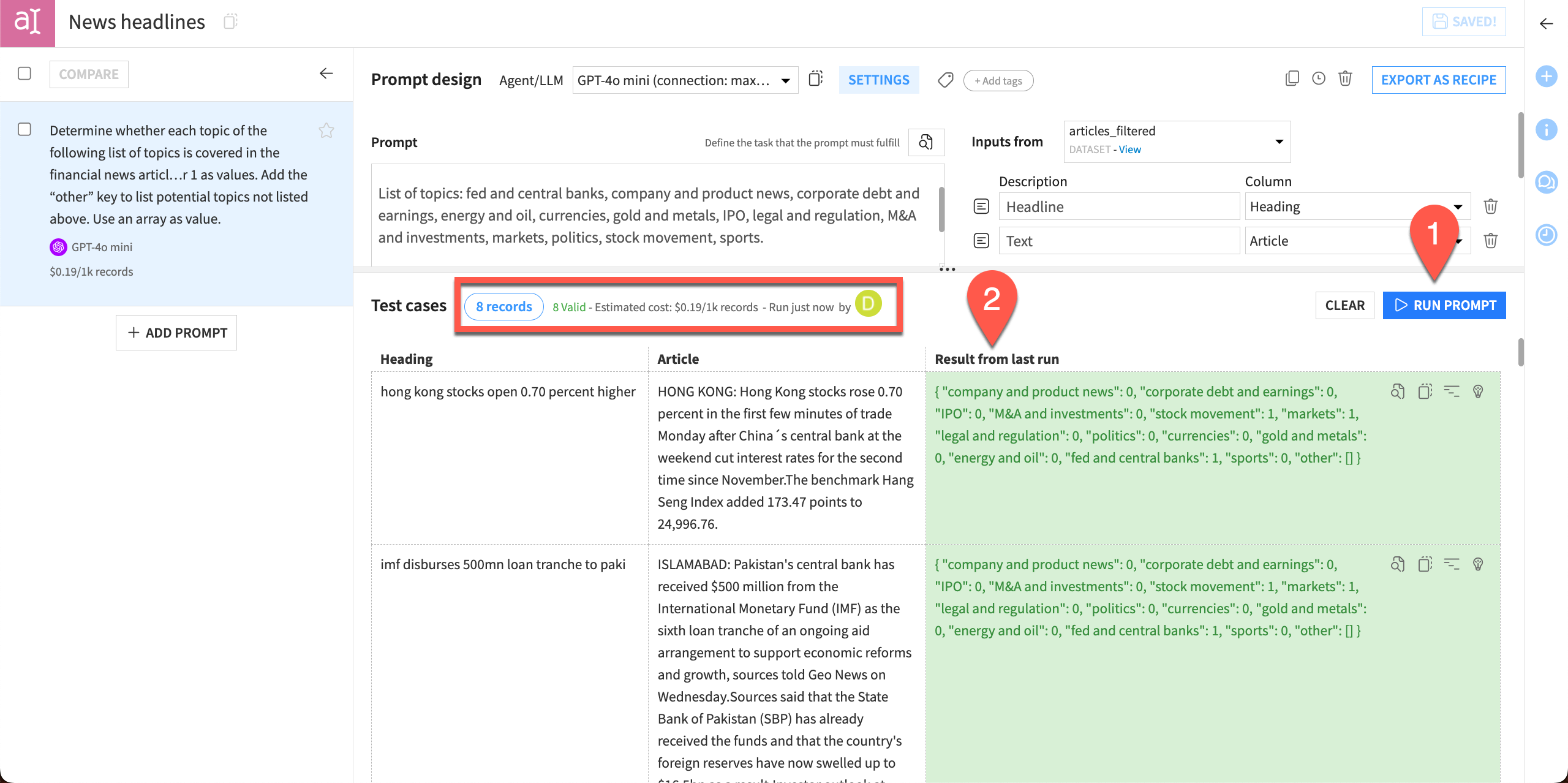1568x783 pixels.
Task: Open the lightbulb explanation for the first result
Action: [x=1478, y=391]
